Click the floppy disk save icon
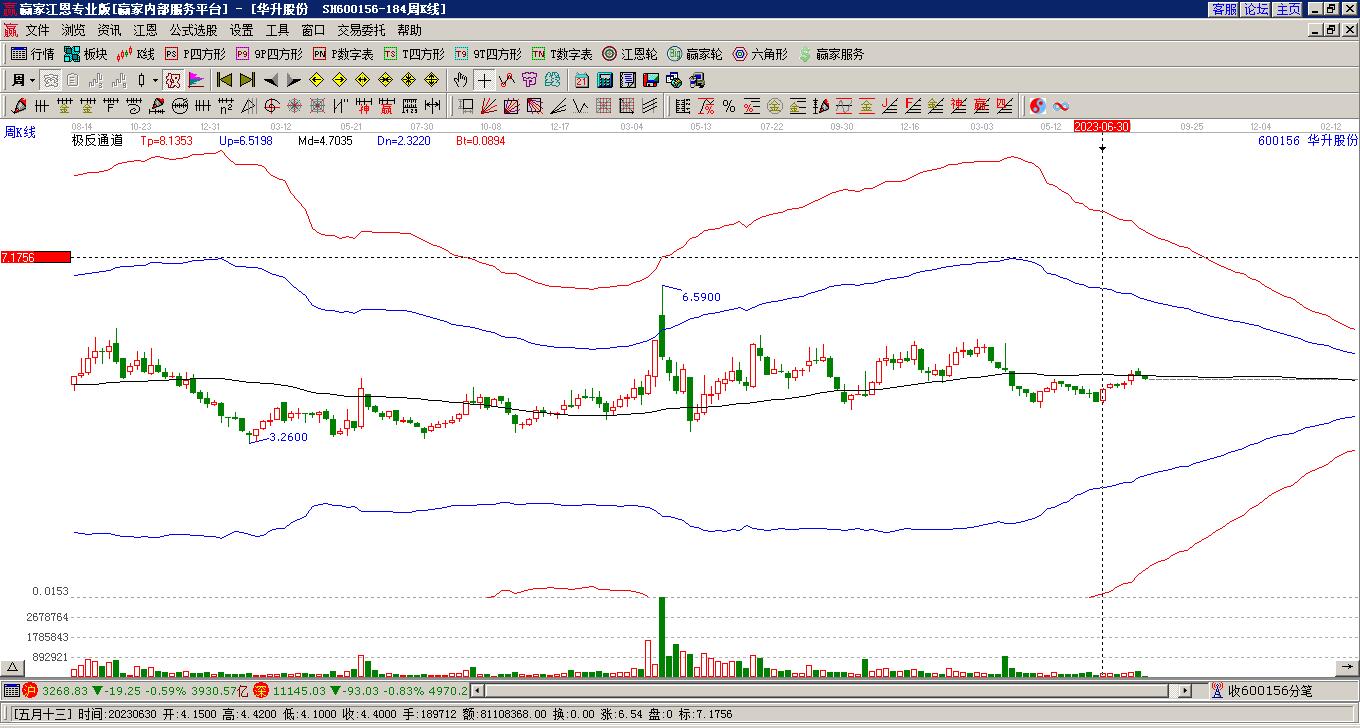 click(x=651, y=80)
